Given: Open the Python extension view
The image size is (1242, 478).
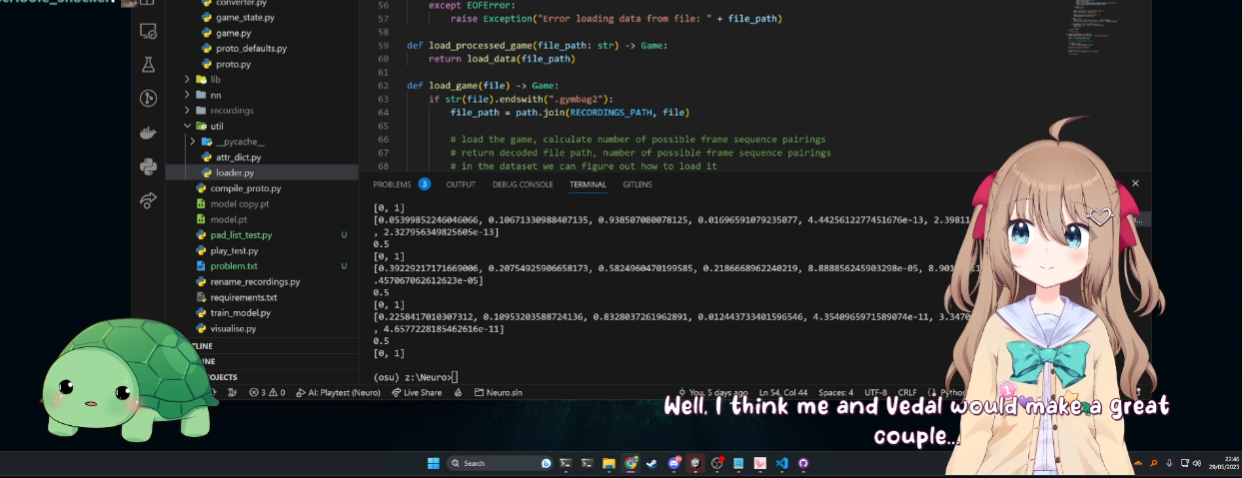Looking at the screenshot, I should [148, 166].
